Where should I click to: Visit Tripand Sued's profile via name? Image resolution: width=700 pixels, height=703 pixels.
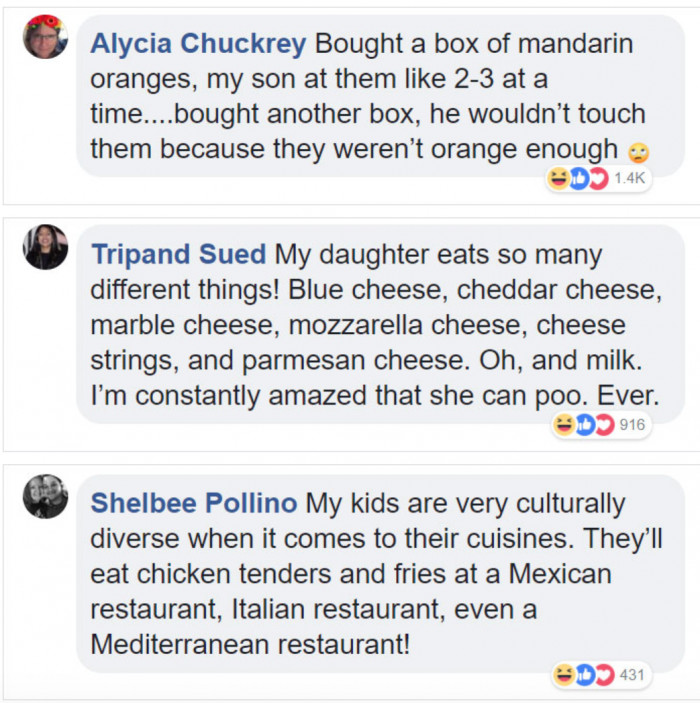click(x=179, y=255)
